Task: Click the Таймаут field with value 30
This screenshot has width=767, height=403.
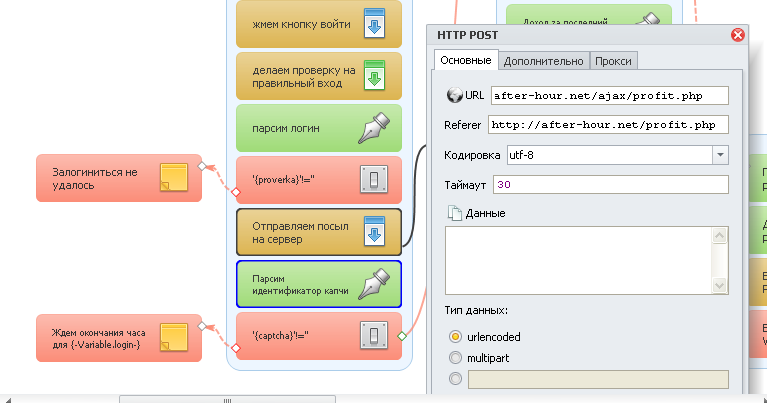Action: pyautogui.click(x=611, y=184)
